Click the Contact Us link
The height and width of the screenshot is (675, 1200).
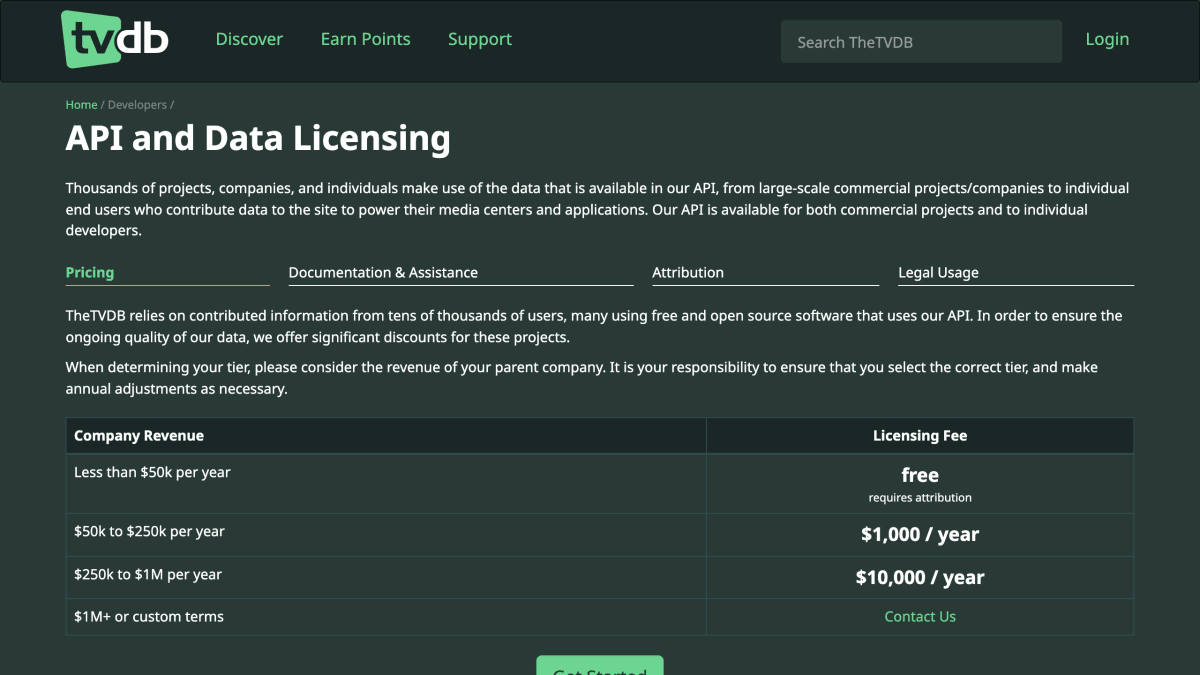[x=920, y=617]
